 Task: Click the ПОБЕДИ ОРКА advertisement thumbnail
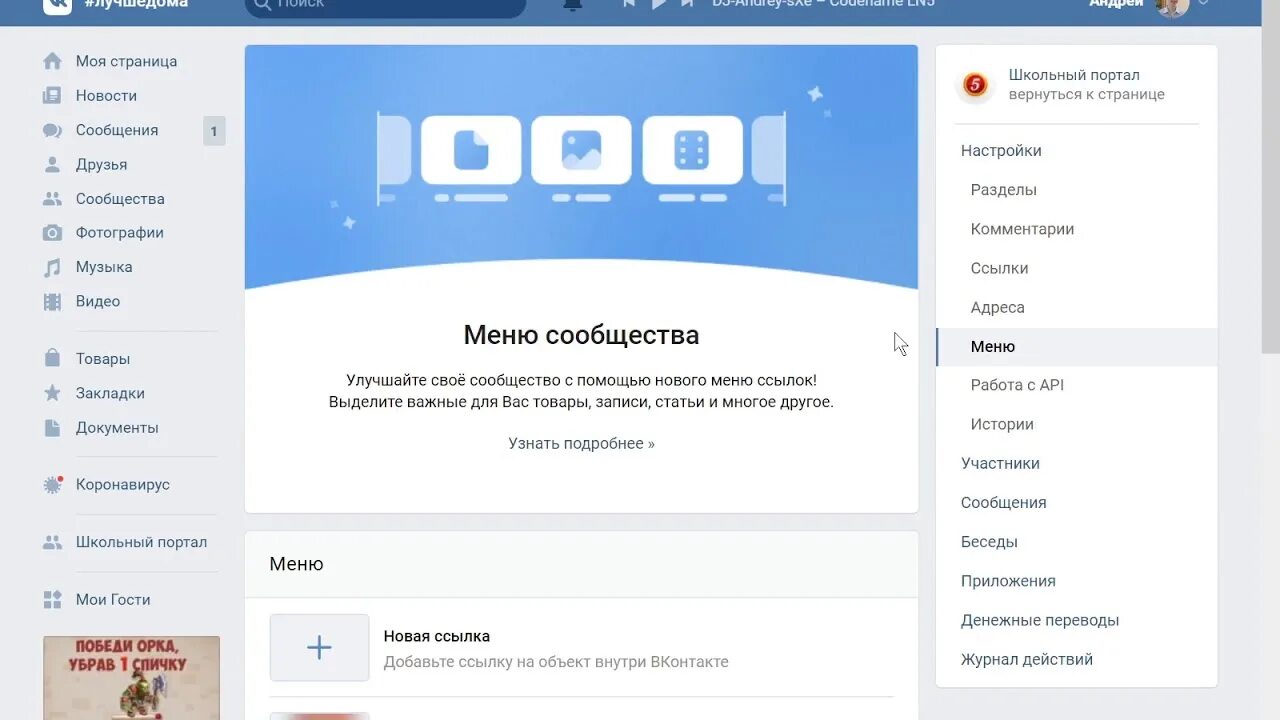(x=131, y=678)
